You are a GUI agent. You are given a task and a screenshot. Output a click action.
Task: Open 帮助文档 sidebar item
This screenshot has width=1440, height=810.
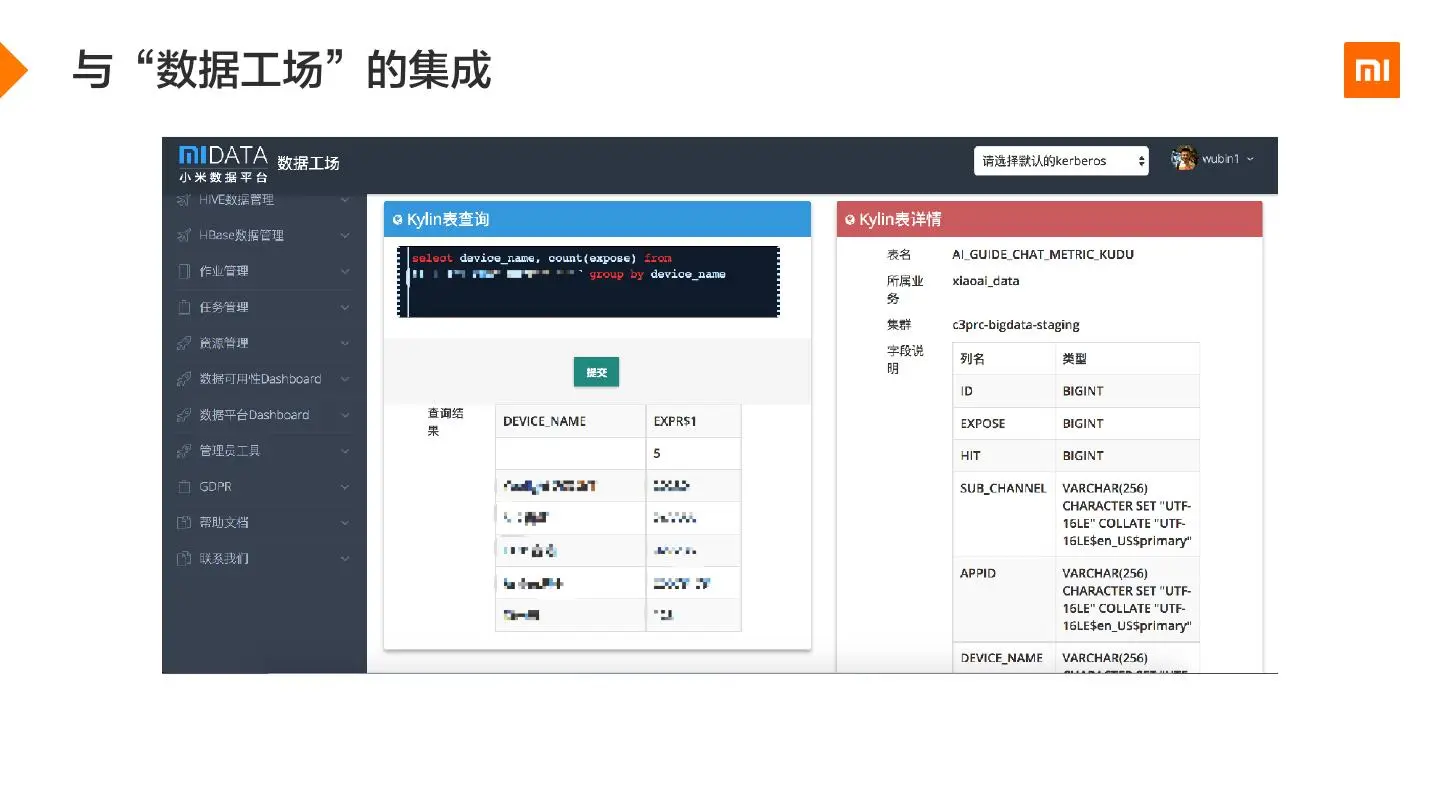pyautogui.click(x=224, y=523)
